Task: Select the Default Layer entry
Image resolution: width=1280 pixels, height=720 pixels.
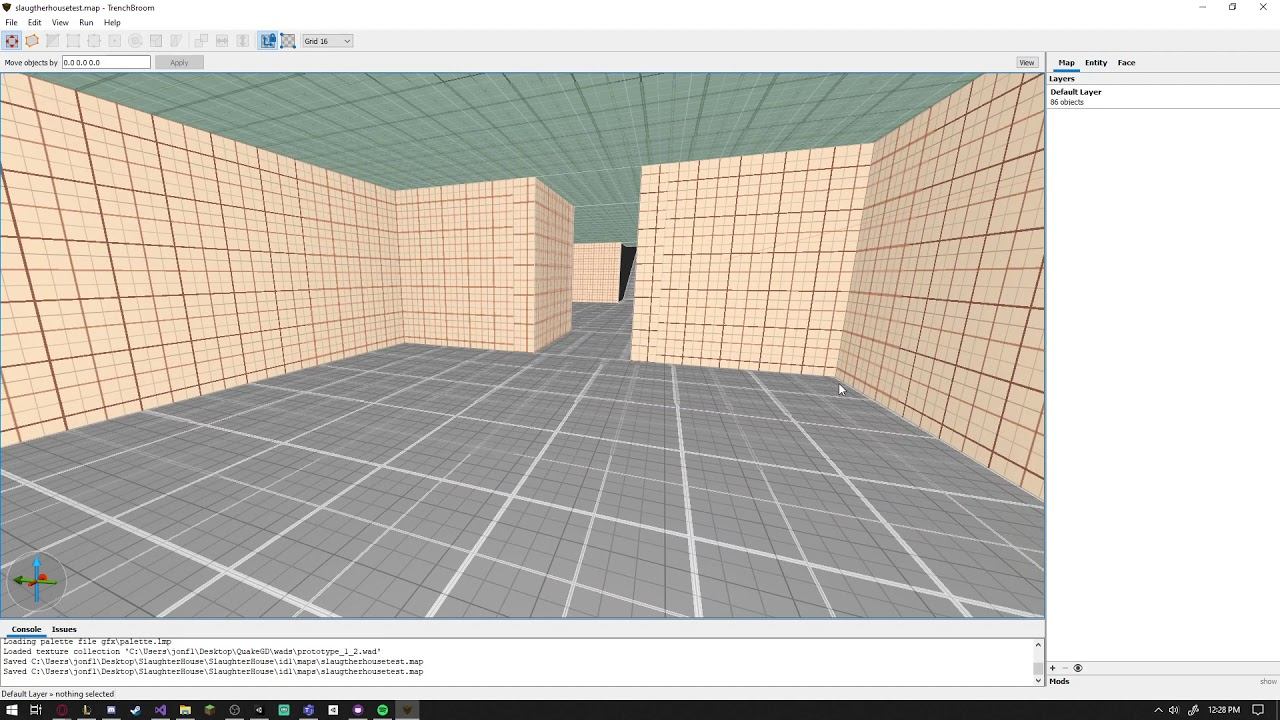Action: pos(1164,96)
